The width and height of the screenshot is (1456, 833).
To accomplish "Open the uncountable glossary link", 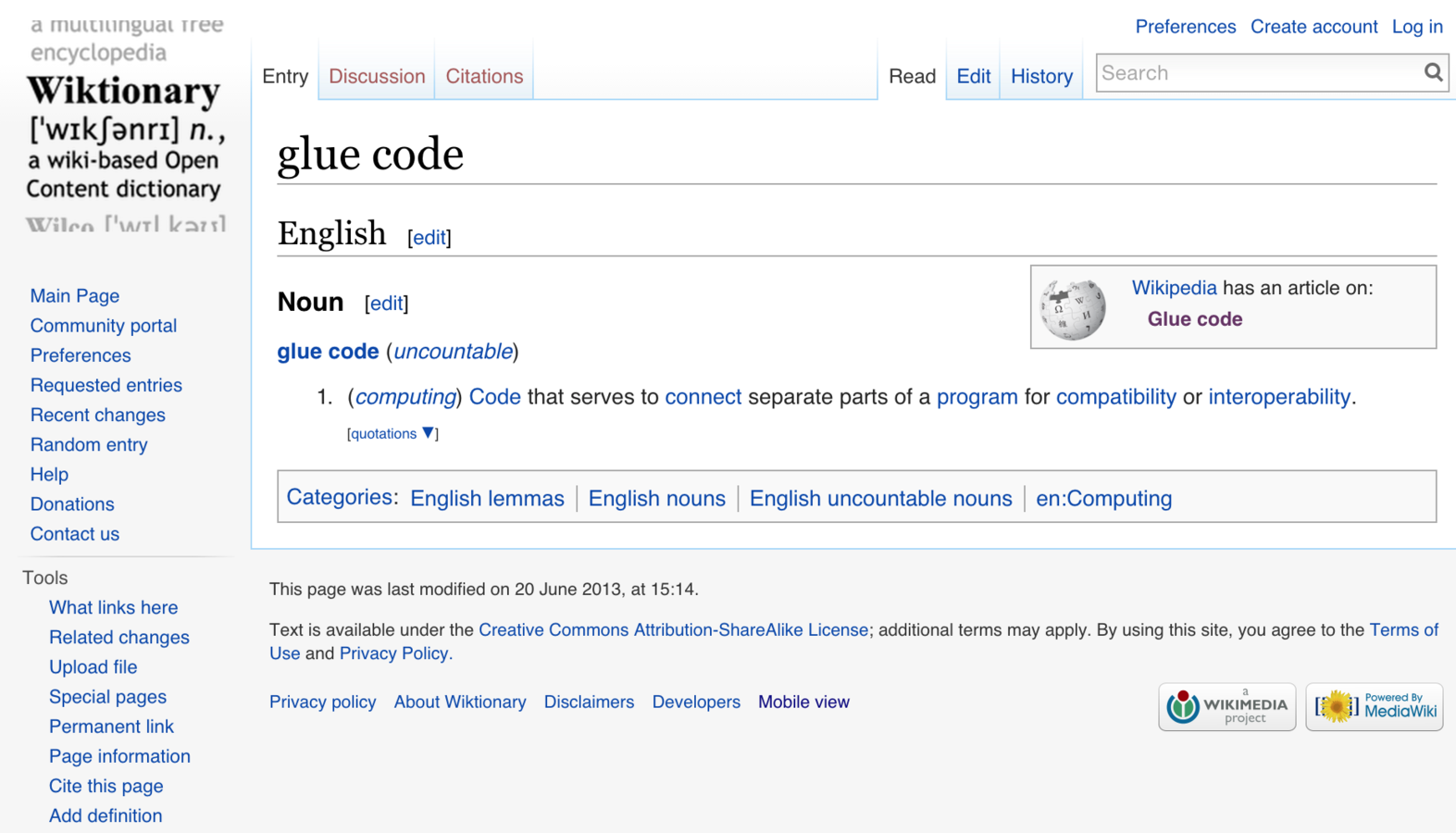I will [x=453, y=352].
